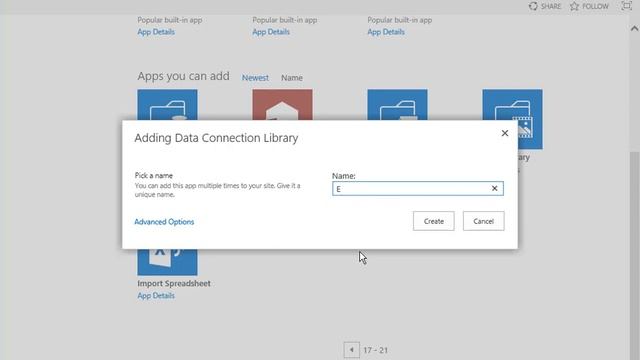This screenshot has height=360, width=640.
Task: Clear the Name field with X icon
Action: pos(494,189)
